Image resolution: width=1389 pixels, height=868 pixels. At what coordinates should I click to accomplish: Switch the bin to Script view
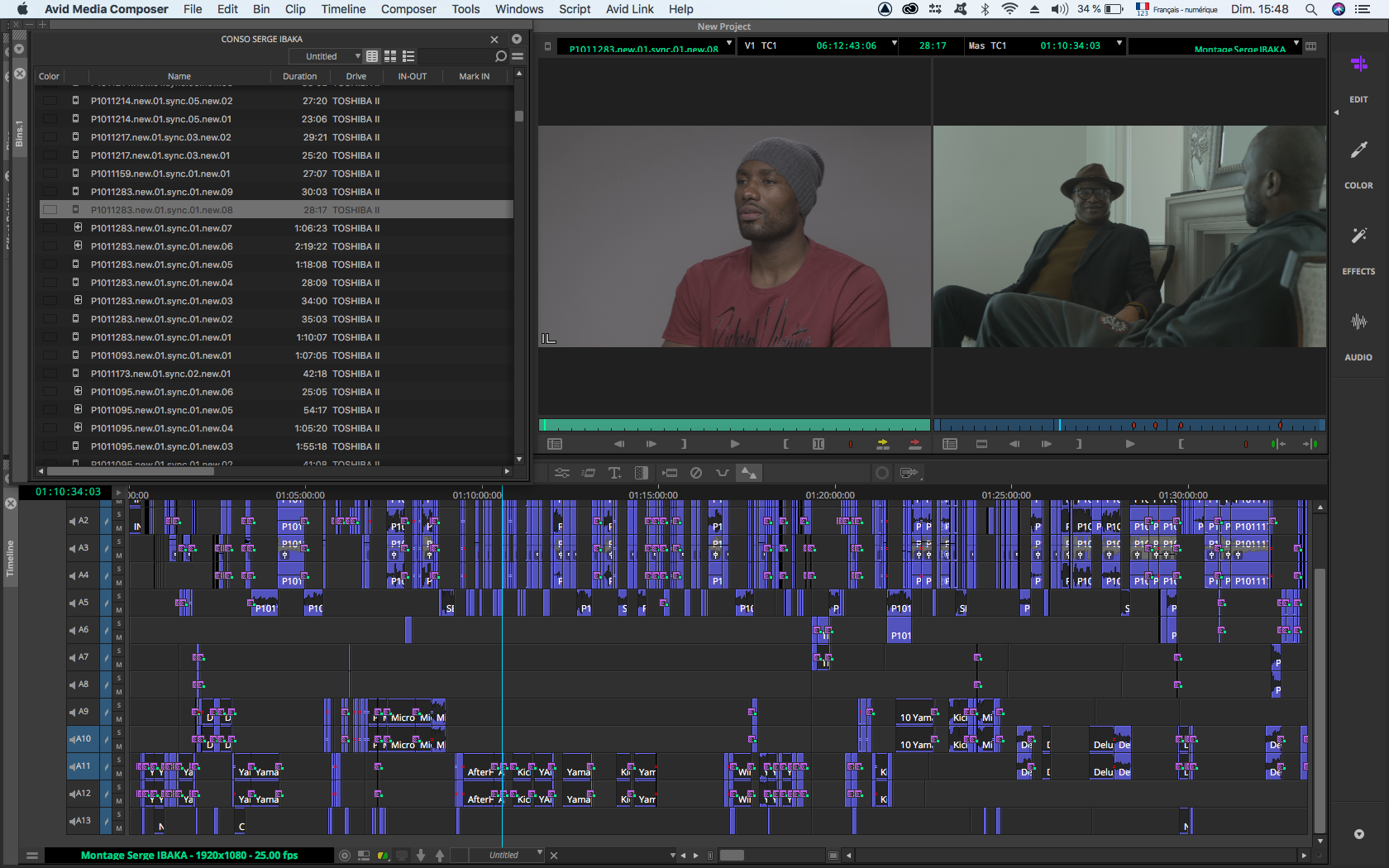pos(408,56)
